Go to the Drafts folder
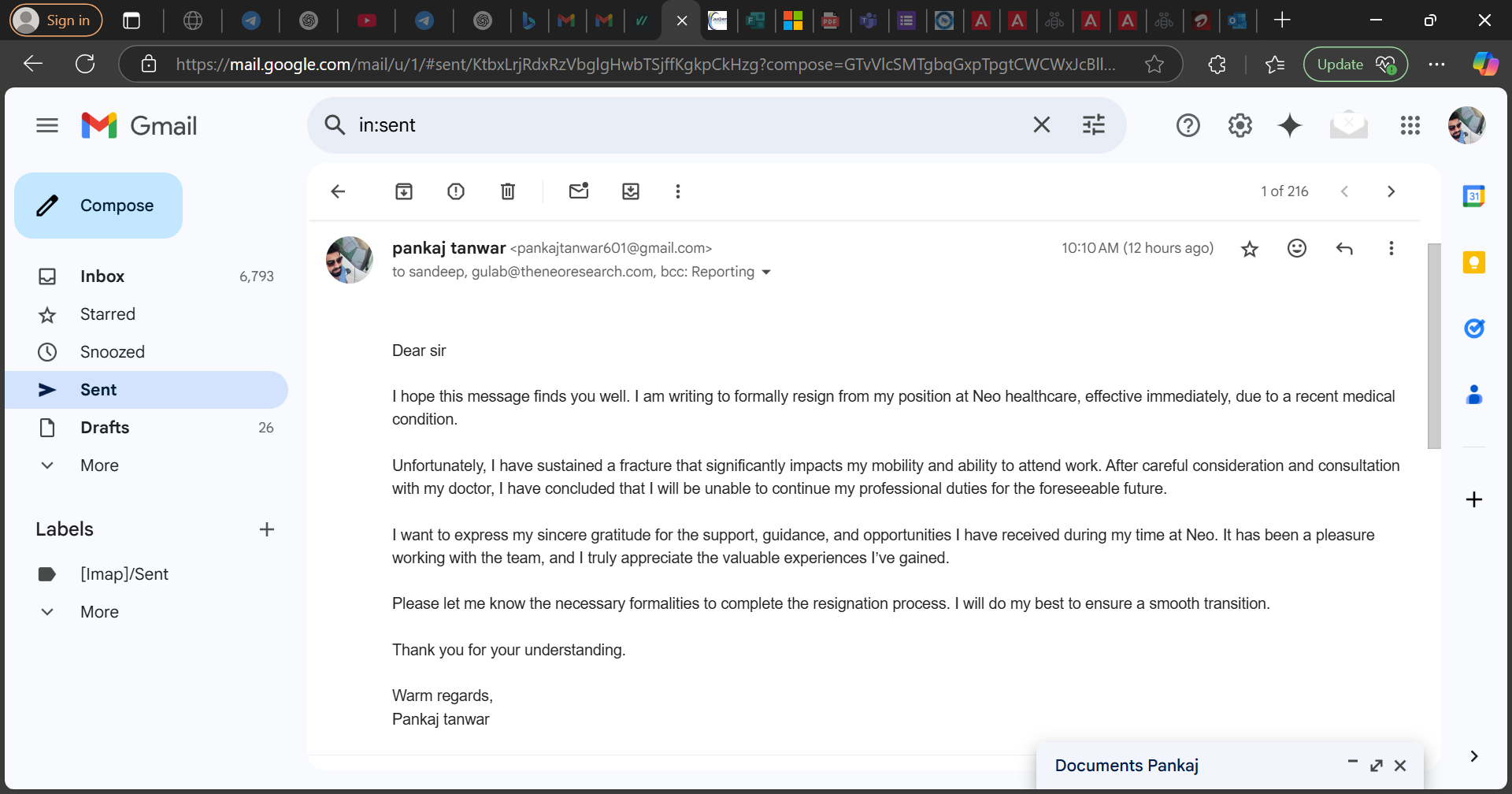The width and height of the screenshot is (1512, 794). tap(105, 428)
